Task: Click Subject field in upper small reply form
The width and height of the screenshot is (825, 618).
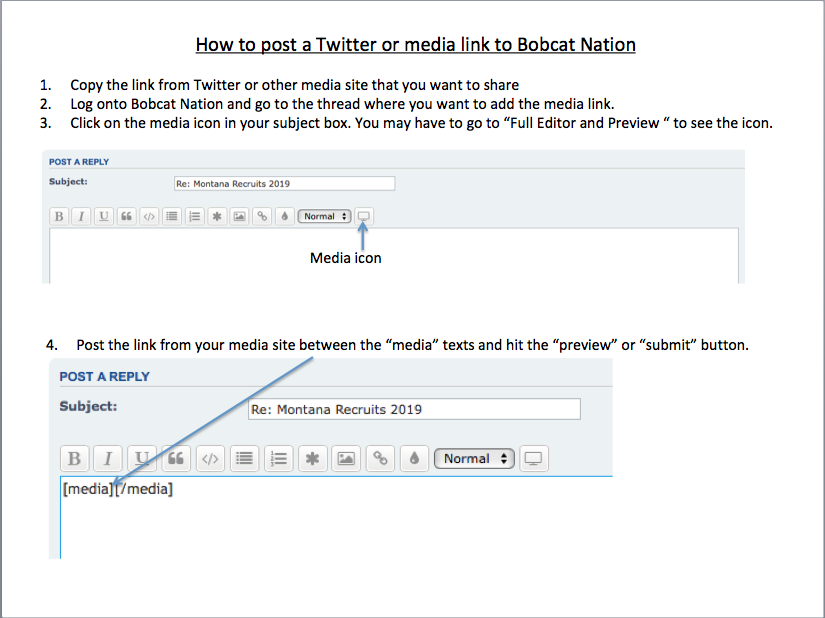Action: pos(284,184)
